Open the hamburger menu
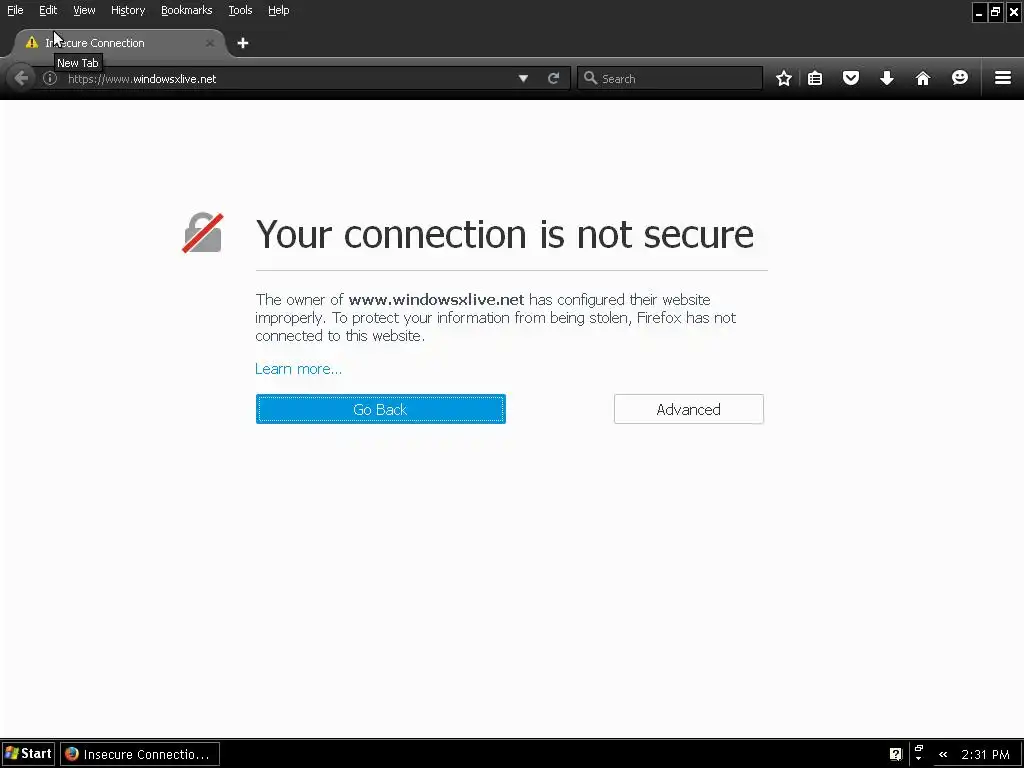Screen dimensions: 1024x768 tap(1003, 78)
